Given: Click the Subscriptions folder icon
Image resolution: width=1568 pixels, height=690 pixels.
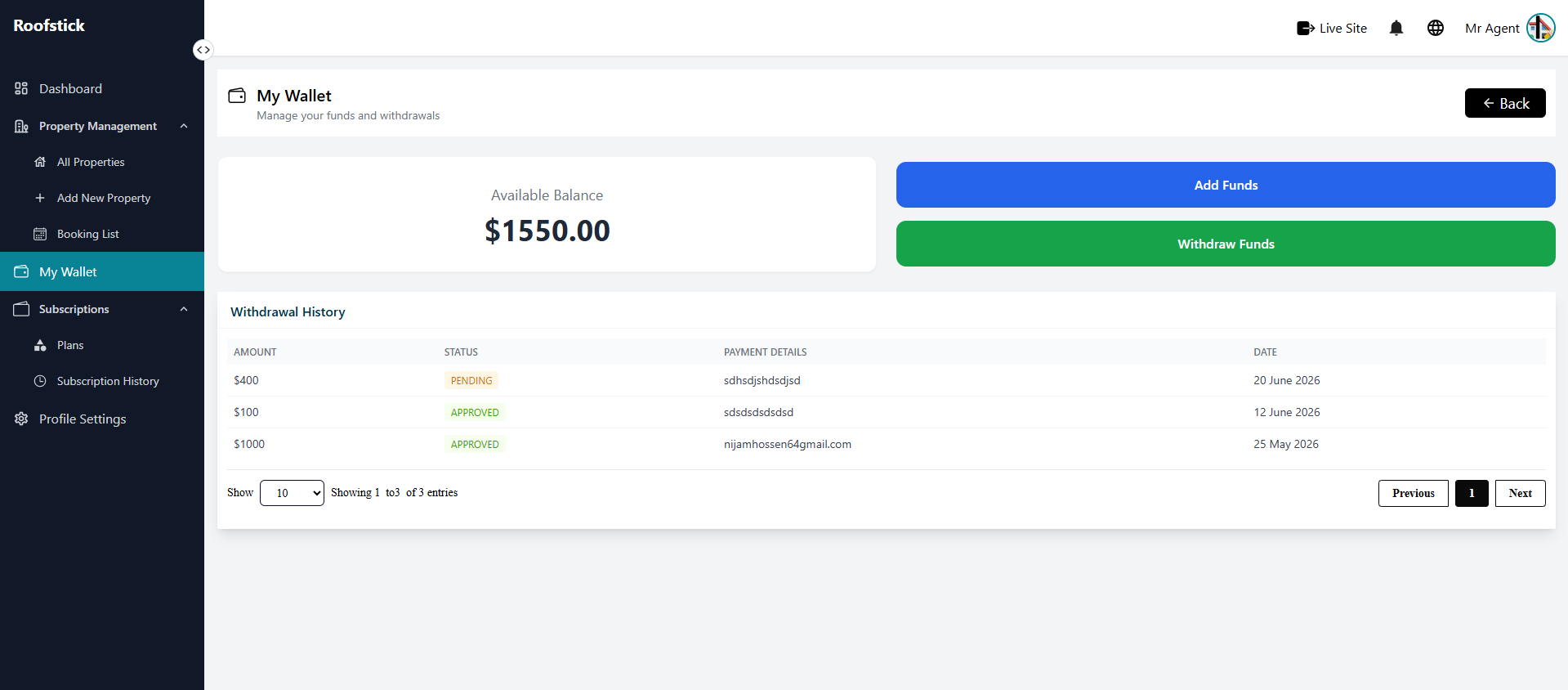Looking at the screenshot, I should 21,308.
